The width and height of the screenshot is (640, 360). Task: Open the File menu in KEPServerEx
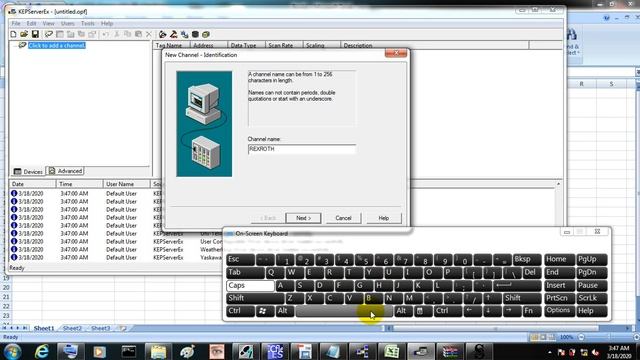pyautogui.click(x=16, y=24)
